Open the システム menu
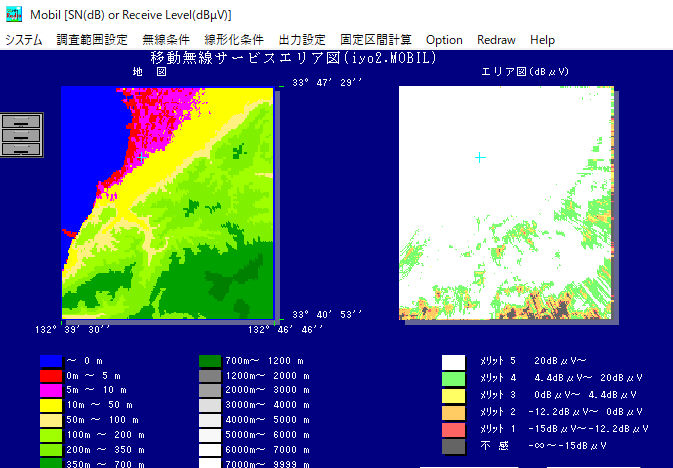 [x=24, y=40]
